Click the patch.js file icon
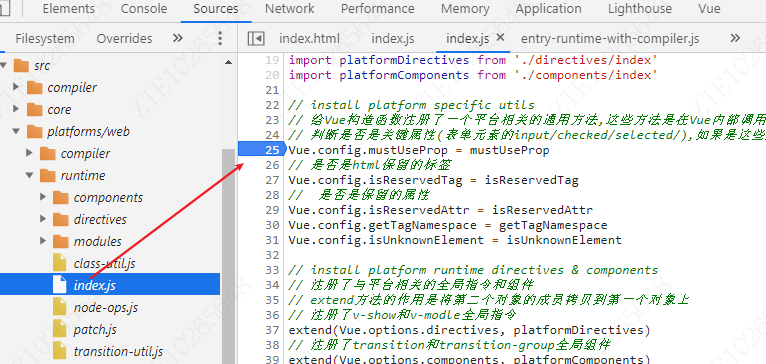766x364 pixels. click(x=60, y=329)
